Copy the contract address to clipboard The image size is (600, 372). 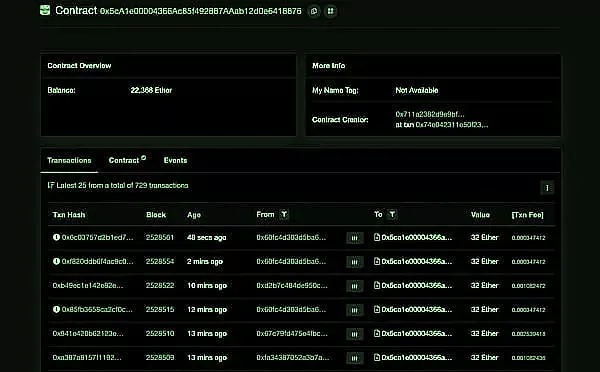(x=314, y=11)
